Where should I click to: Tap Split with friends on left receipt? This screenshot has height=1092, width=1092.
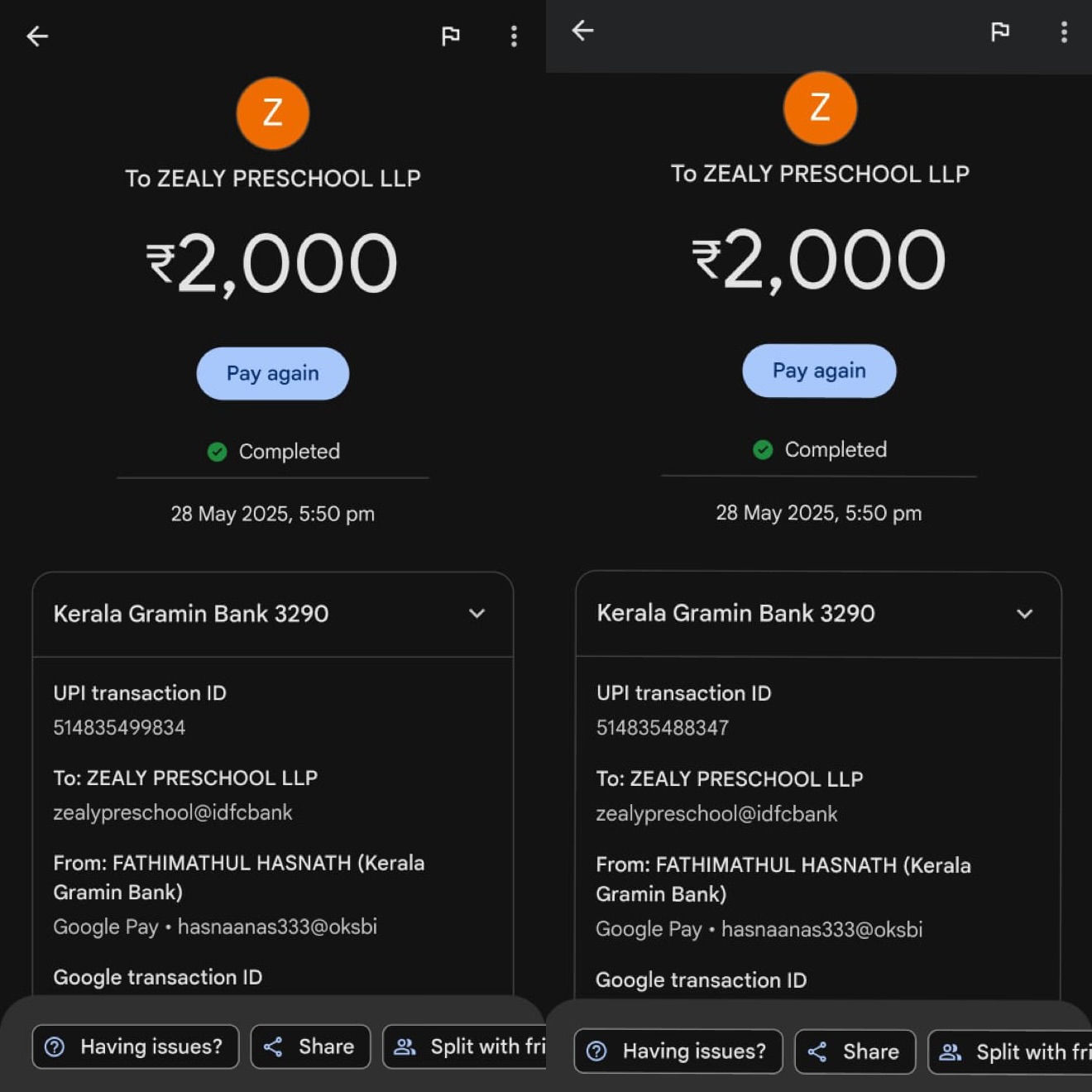pyautogui.click(x=466, y=1046)
